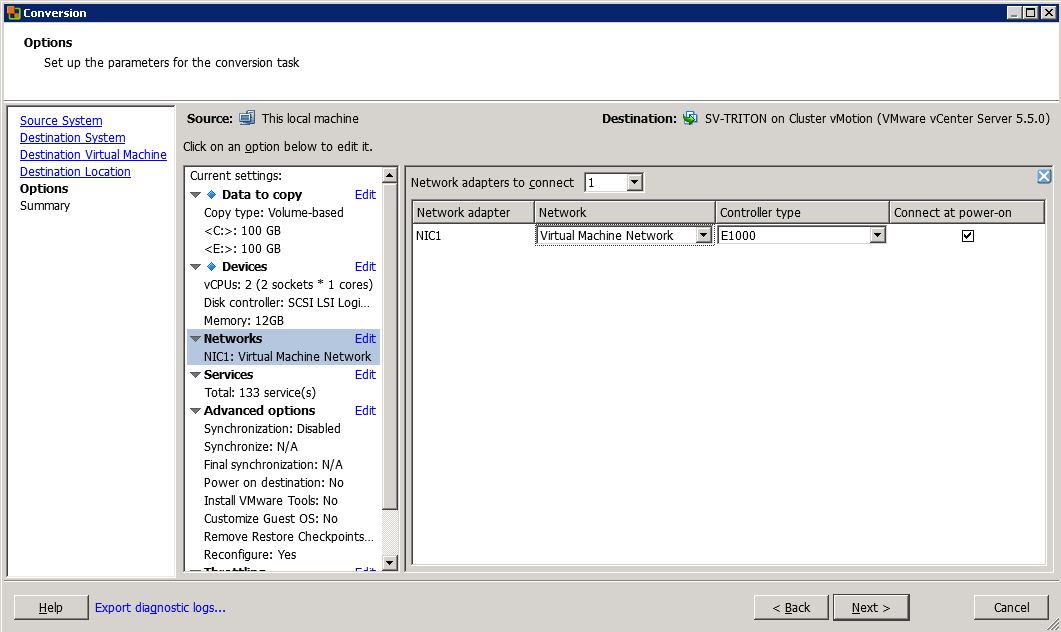Collapse the Advanced options section
1061x632 pixels.
click(196, 411)
